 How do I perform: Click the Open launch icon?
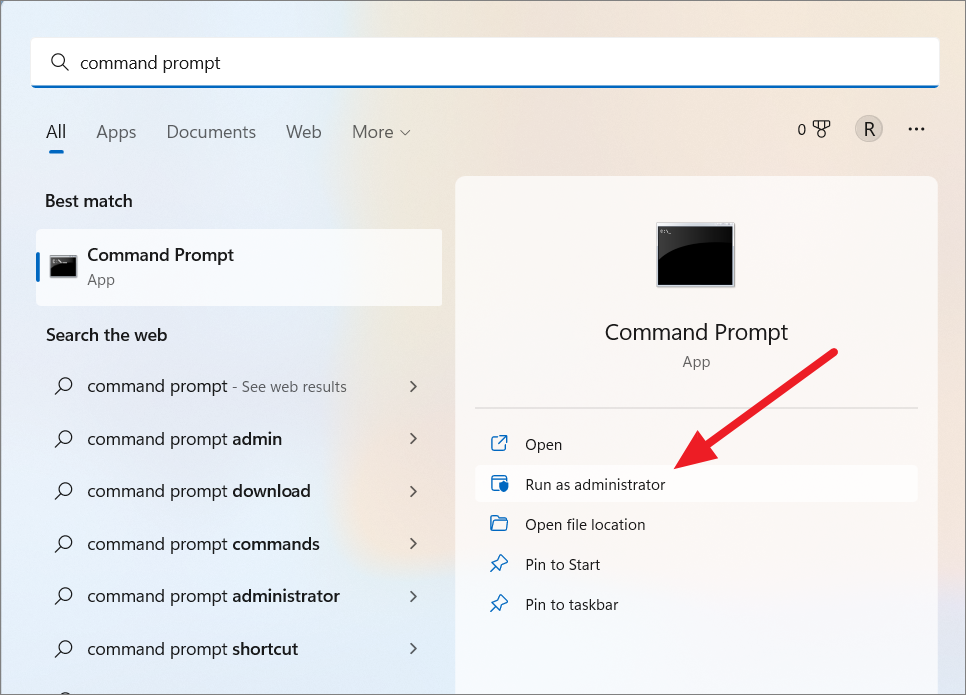click(499, 444)
